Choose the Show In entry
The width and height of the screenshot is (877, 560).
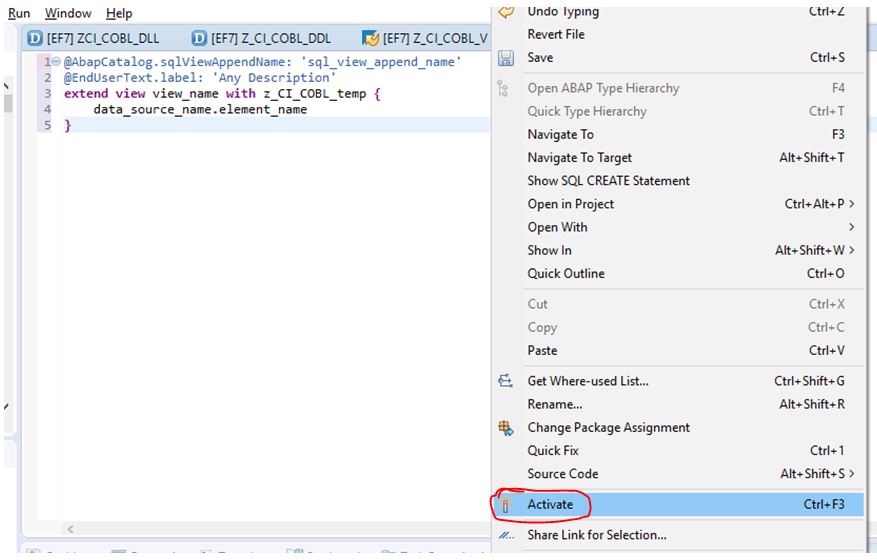(x=678, y=250)
